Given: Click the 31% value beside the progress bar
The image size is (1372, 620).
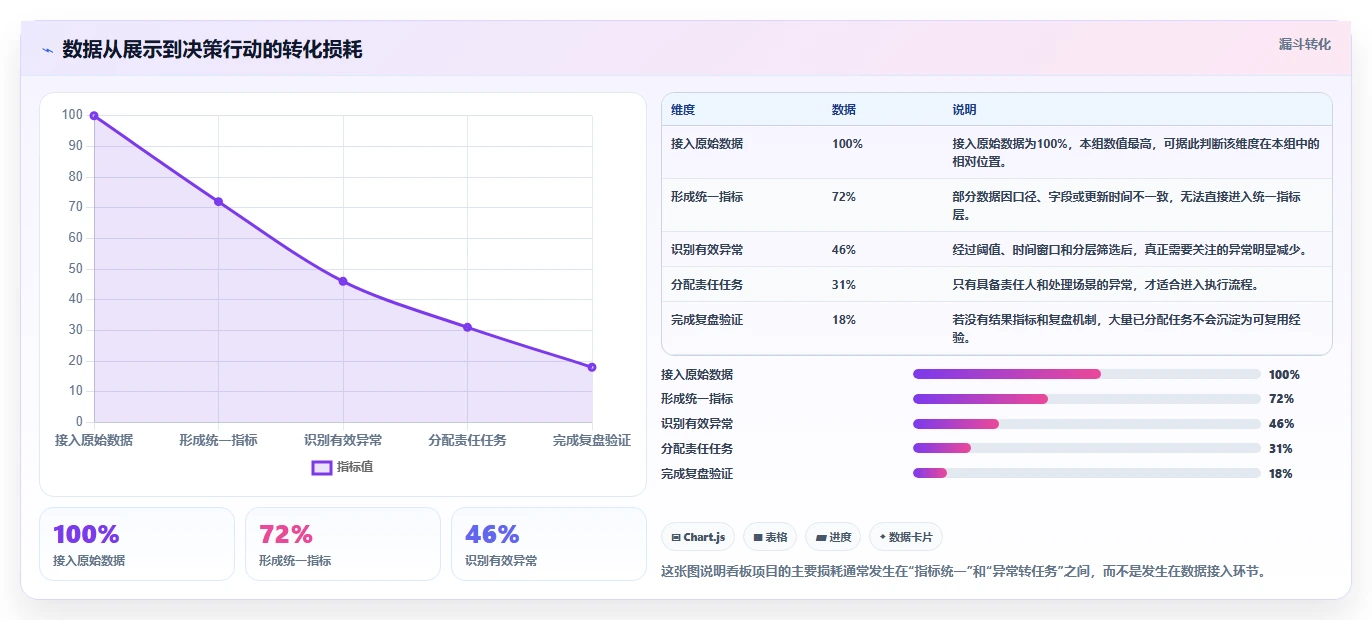Looking at the screenshot, I should [1281, 449].
